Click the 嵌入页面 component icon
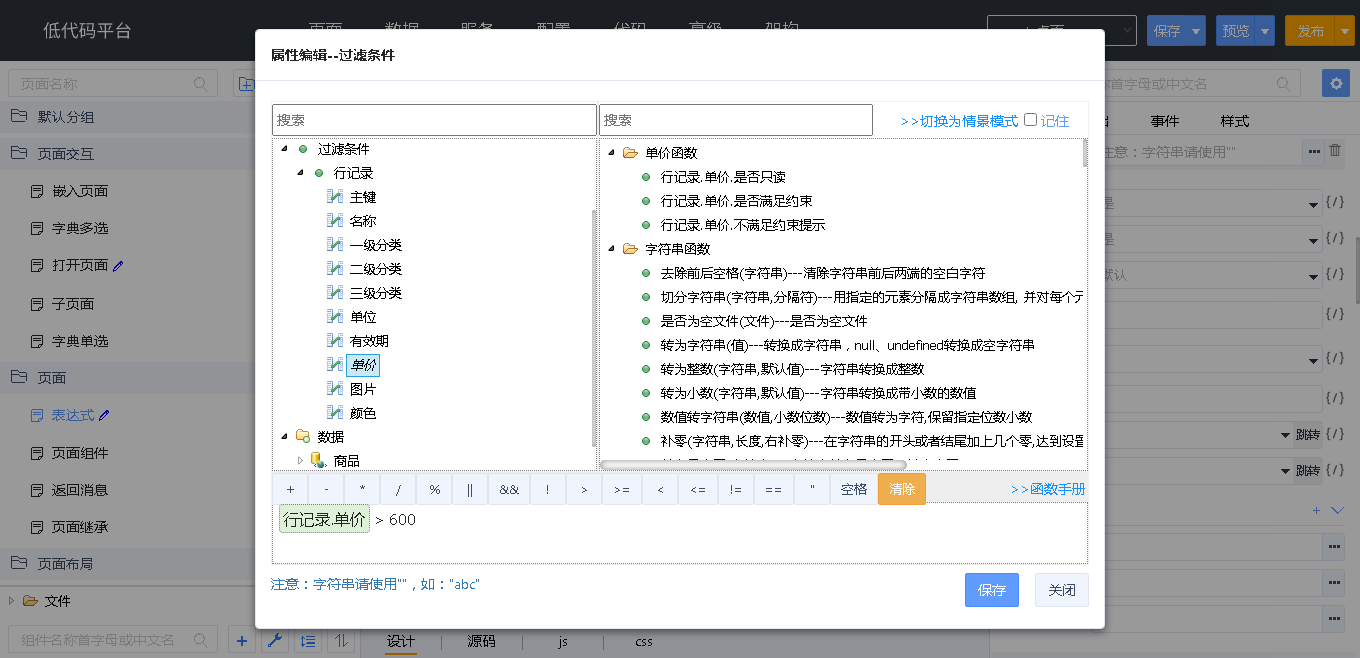This screenshot has width=1360, height=658. [37, 191]
